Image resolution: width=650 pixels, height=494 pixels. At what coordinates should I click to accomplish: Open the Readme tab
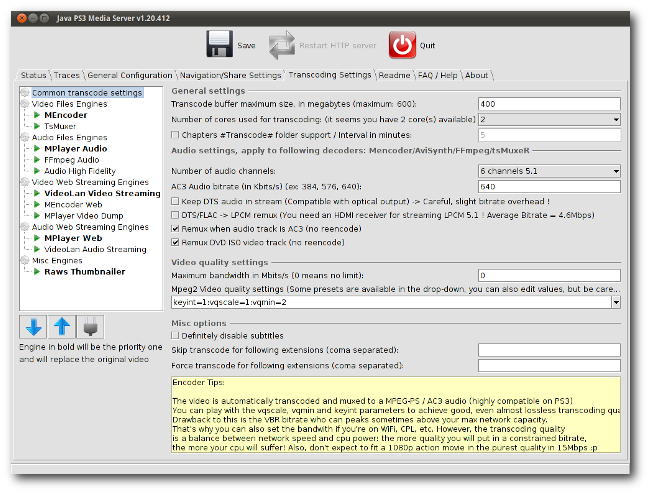point(394,75)
